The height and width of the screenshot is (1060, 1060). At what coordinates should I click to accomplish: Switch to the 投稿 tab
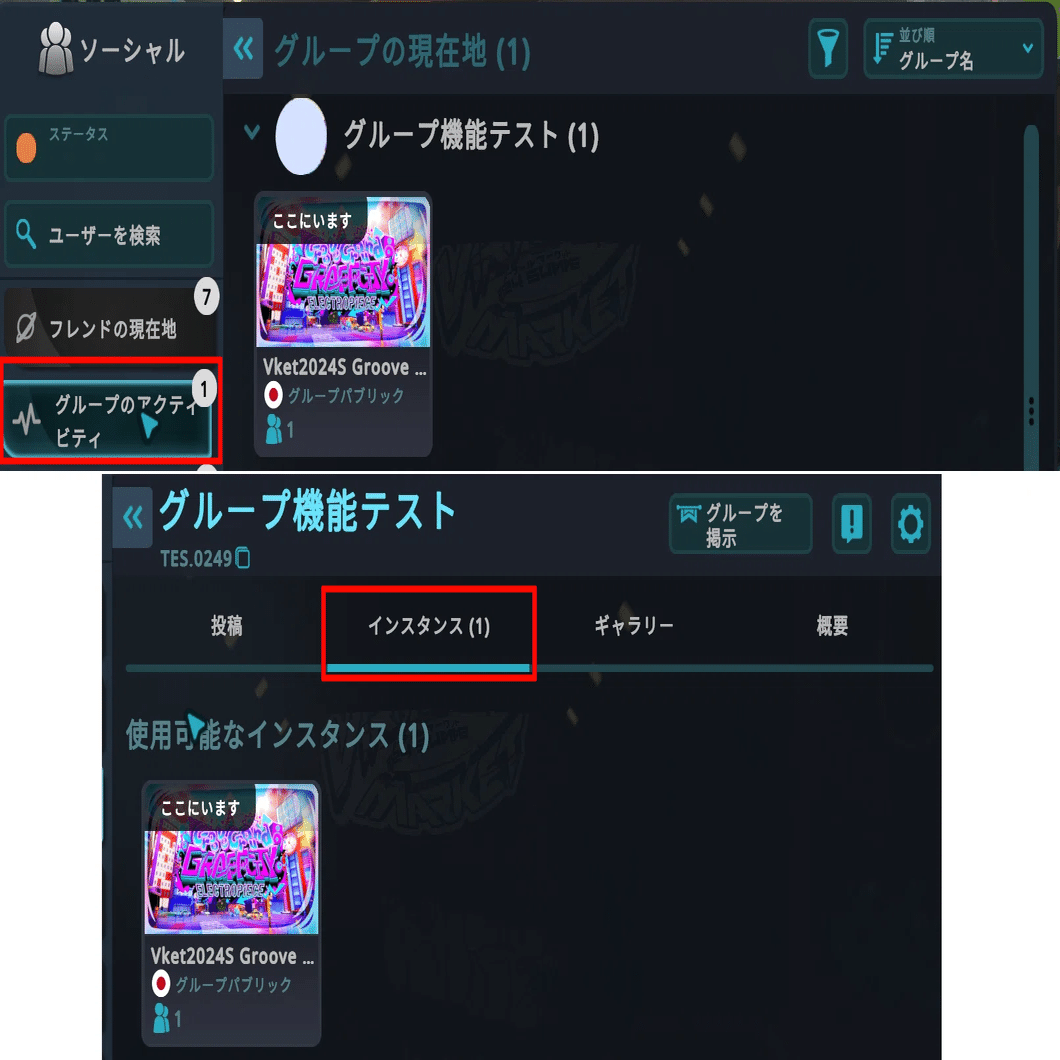tap(226, 626)
